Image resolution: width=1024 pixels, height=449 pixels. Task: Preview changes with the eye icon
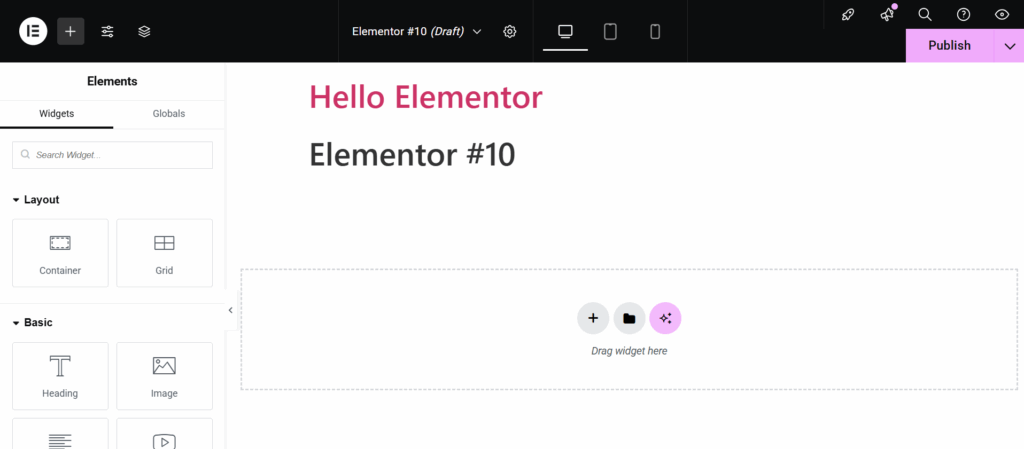1001,14
